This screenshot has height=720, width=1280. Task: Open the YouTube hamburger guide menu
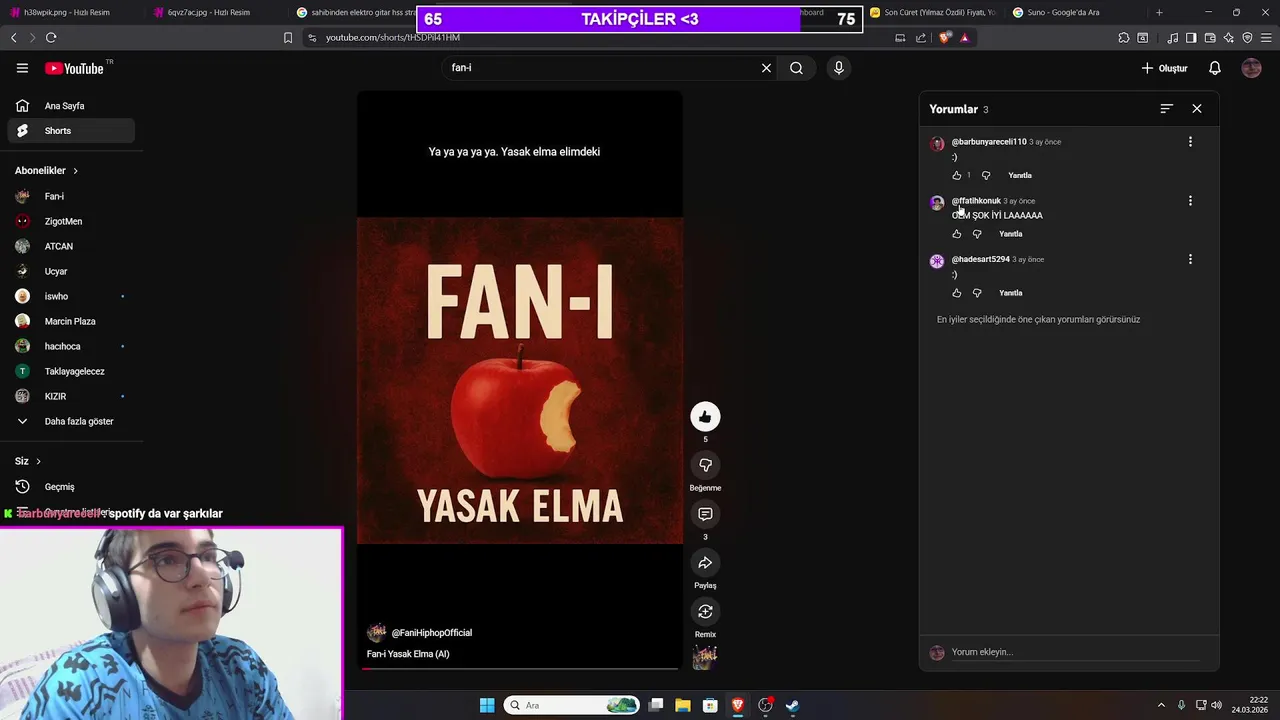click(x=22, y=68)
